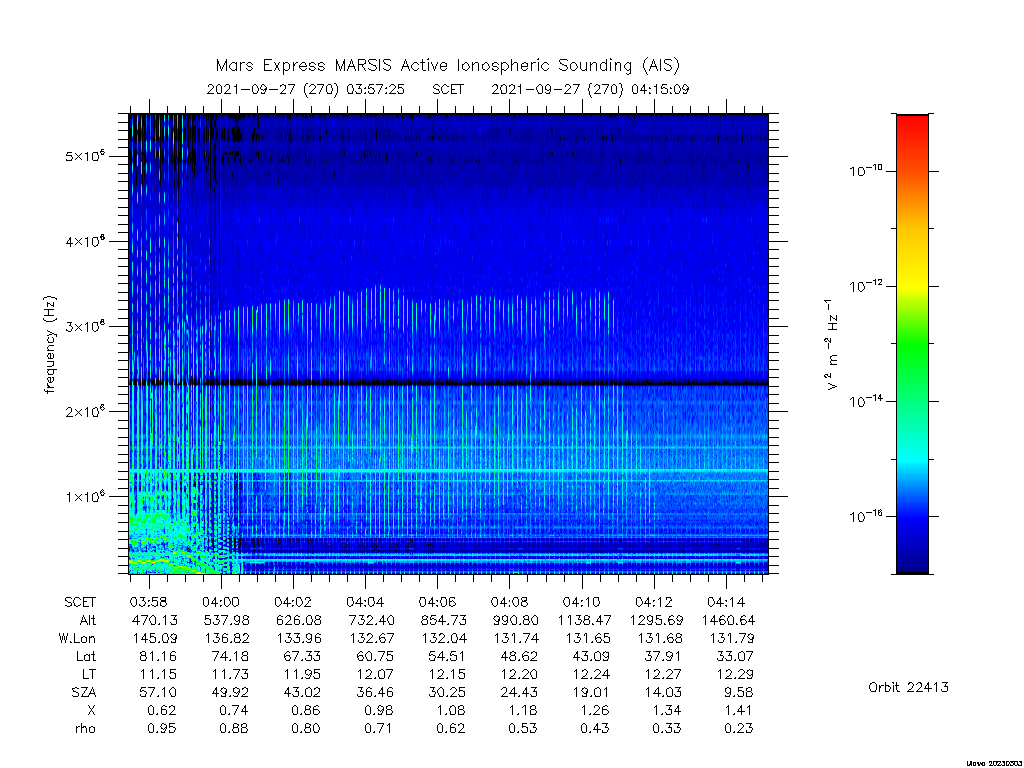The image size is (1024, 768).
Task: Click the 'V² m⁻² Hz⁻¹' units label
Action: click(x=831, y=345)
